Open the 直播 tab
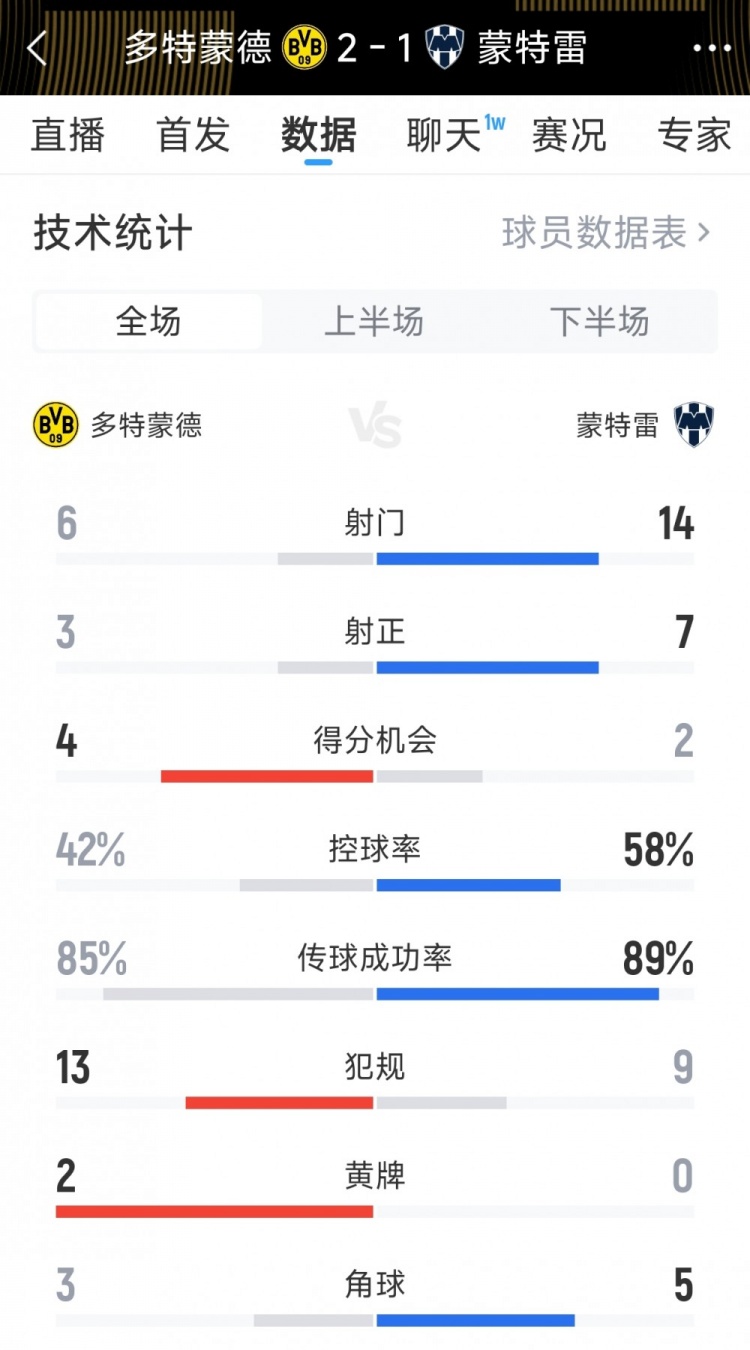This screenshot has height=1350, width=750. (67, 136)
